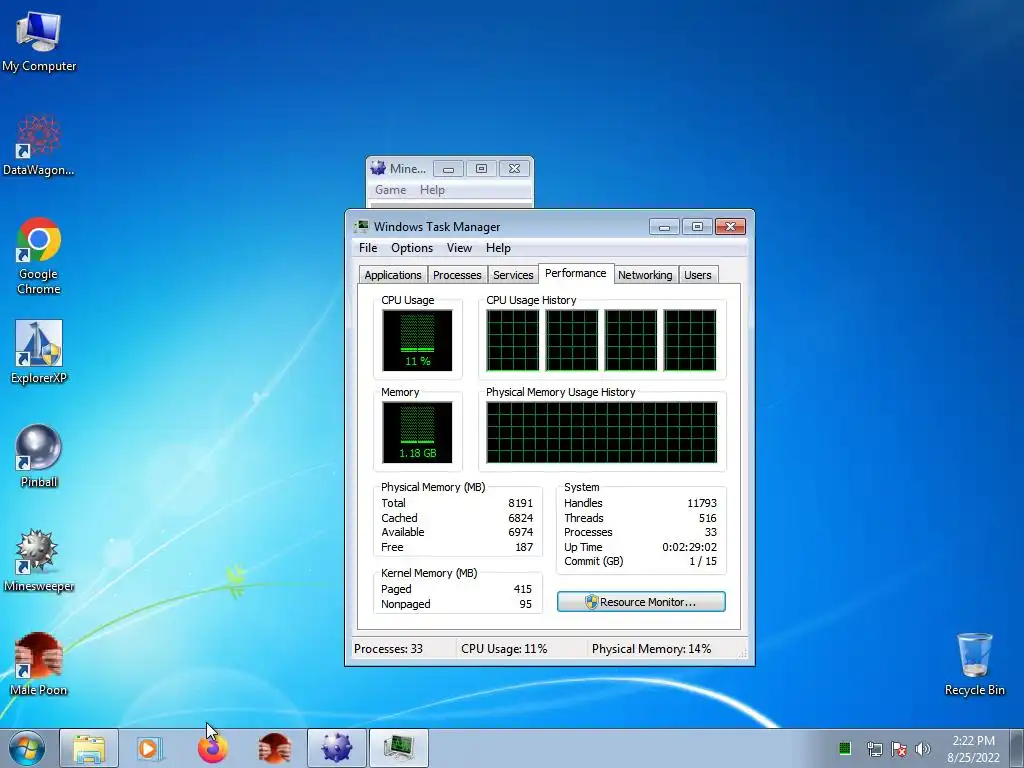
Task: Click the Commit (GB) value 1 / 15
Action: pyautogui.click(x=703, y=562)
